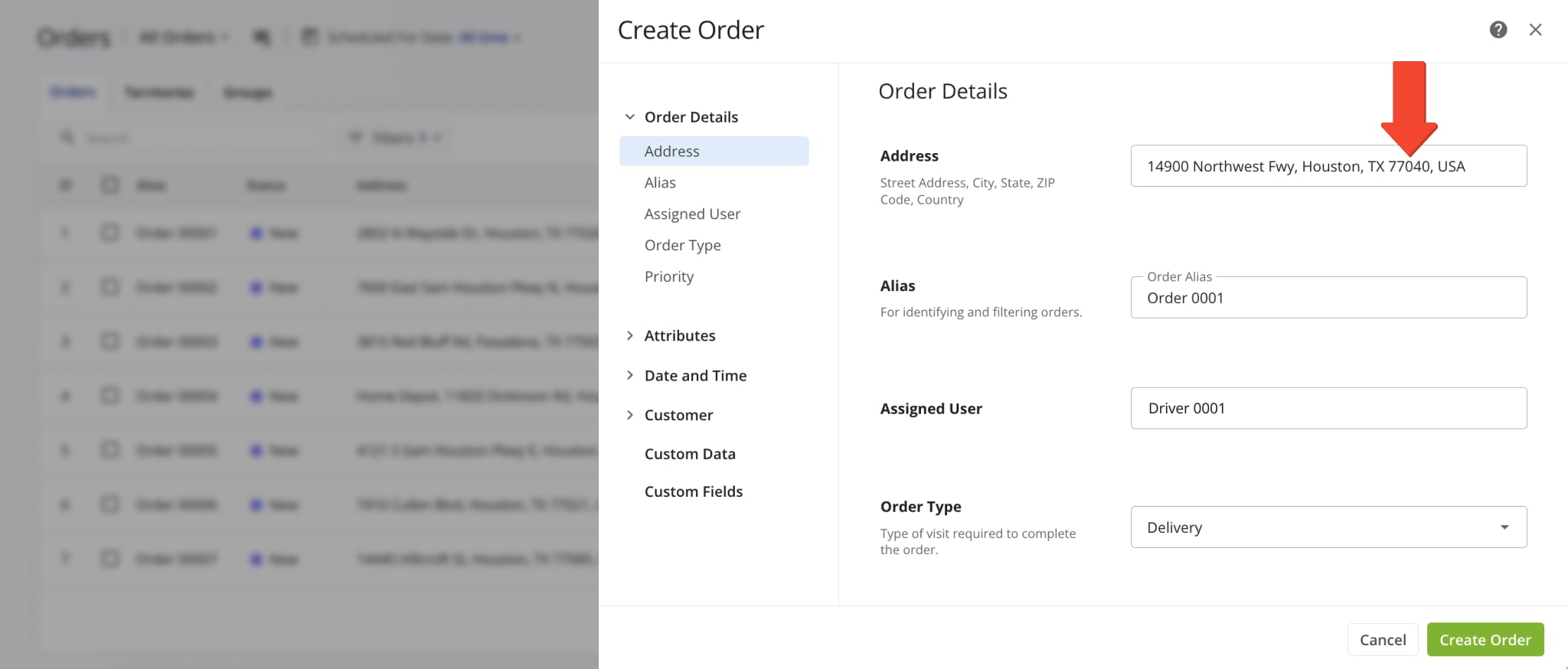Jump to Priority in sidebar

point(668,276)
